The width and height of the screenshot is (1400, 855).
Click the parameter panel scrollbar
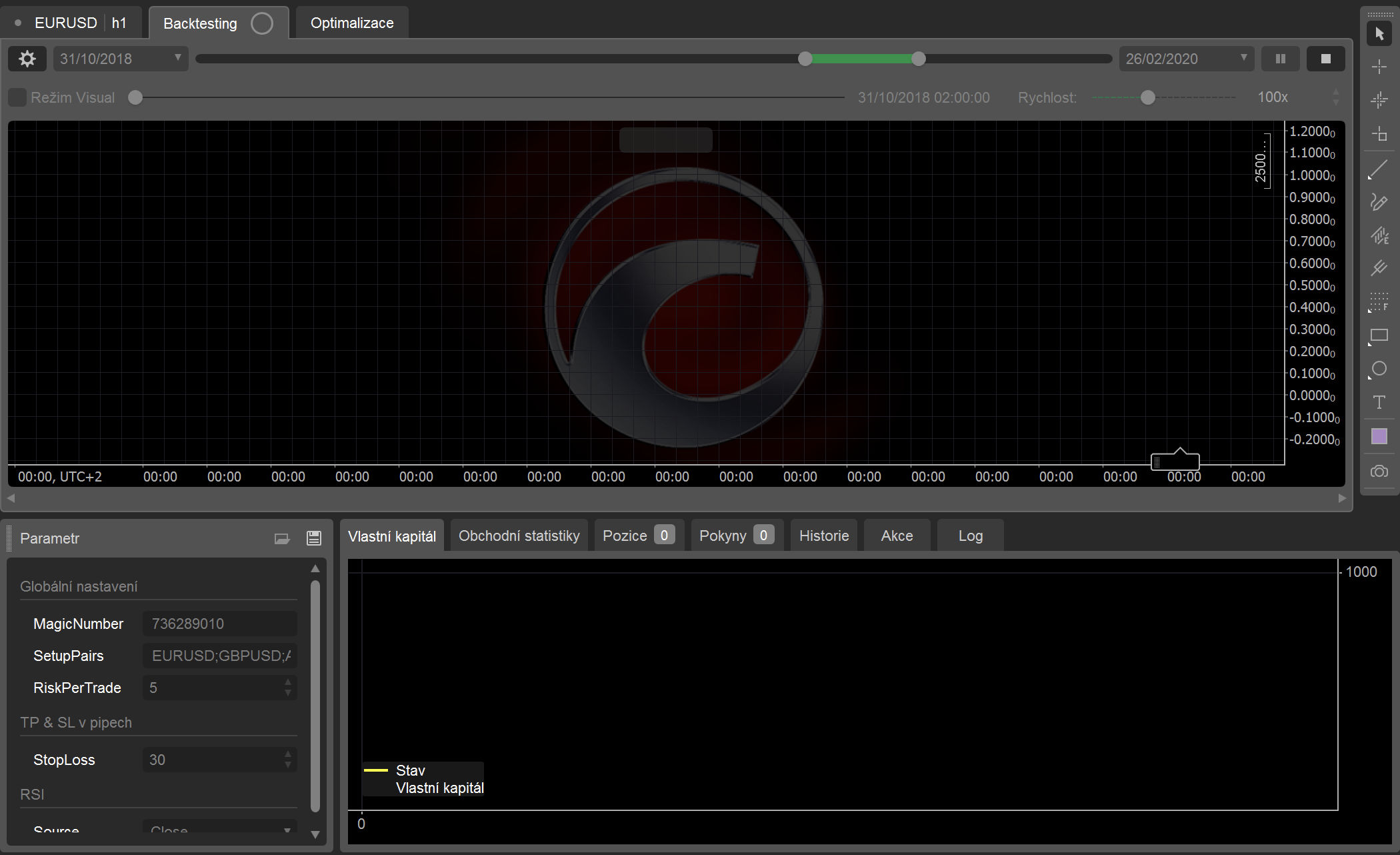pyautogui.click(x=315, y=696)
